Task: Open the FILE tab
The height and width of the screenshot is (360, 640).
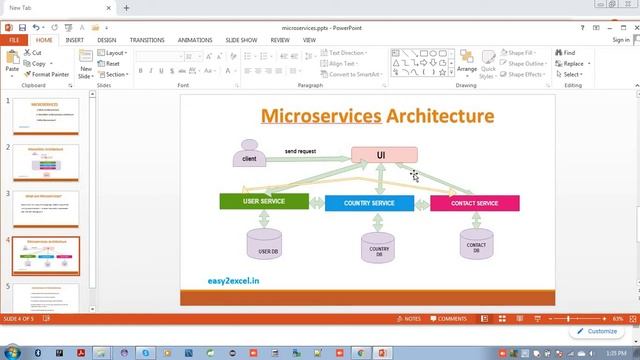Action: (x=14, y=40)
